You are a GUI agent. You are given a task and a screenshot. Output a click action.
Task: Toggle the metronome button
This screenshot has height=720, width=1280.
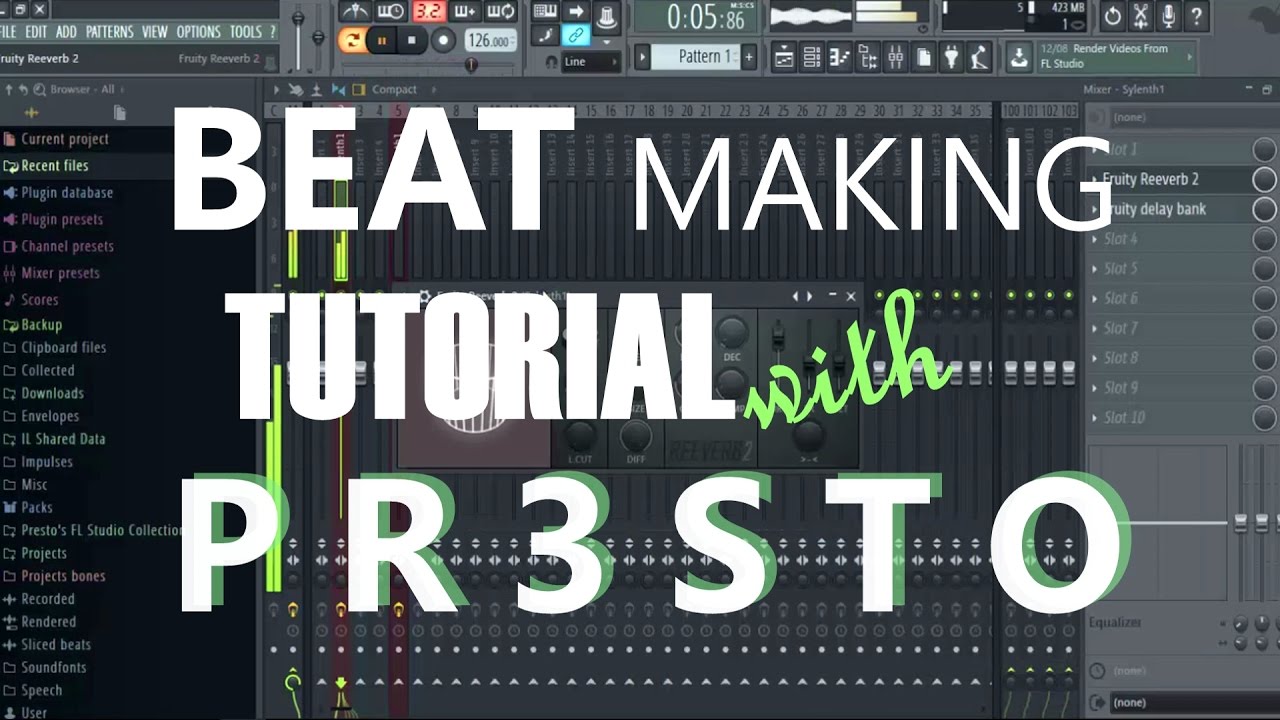coord(355,12)
